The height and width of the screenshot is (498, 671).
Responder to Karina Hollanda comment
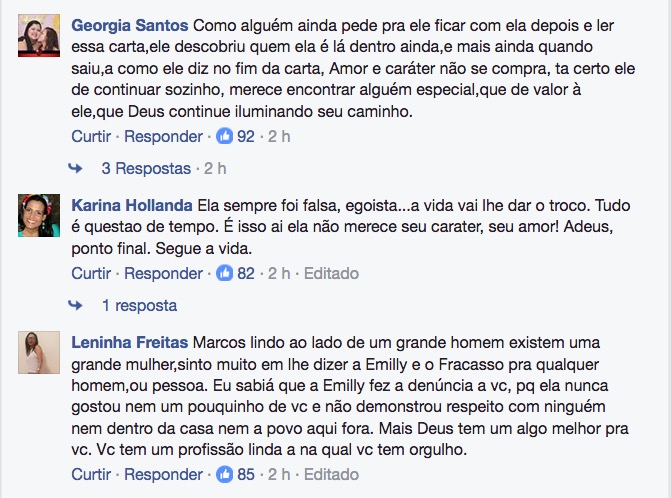pyautogui.click(x=162, y=273)
